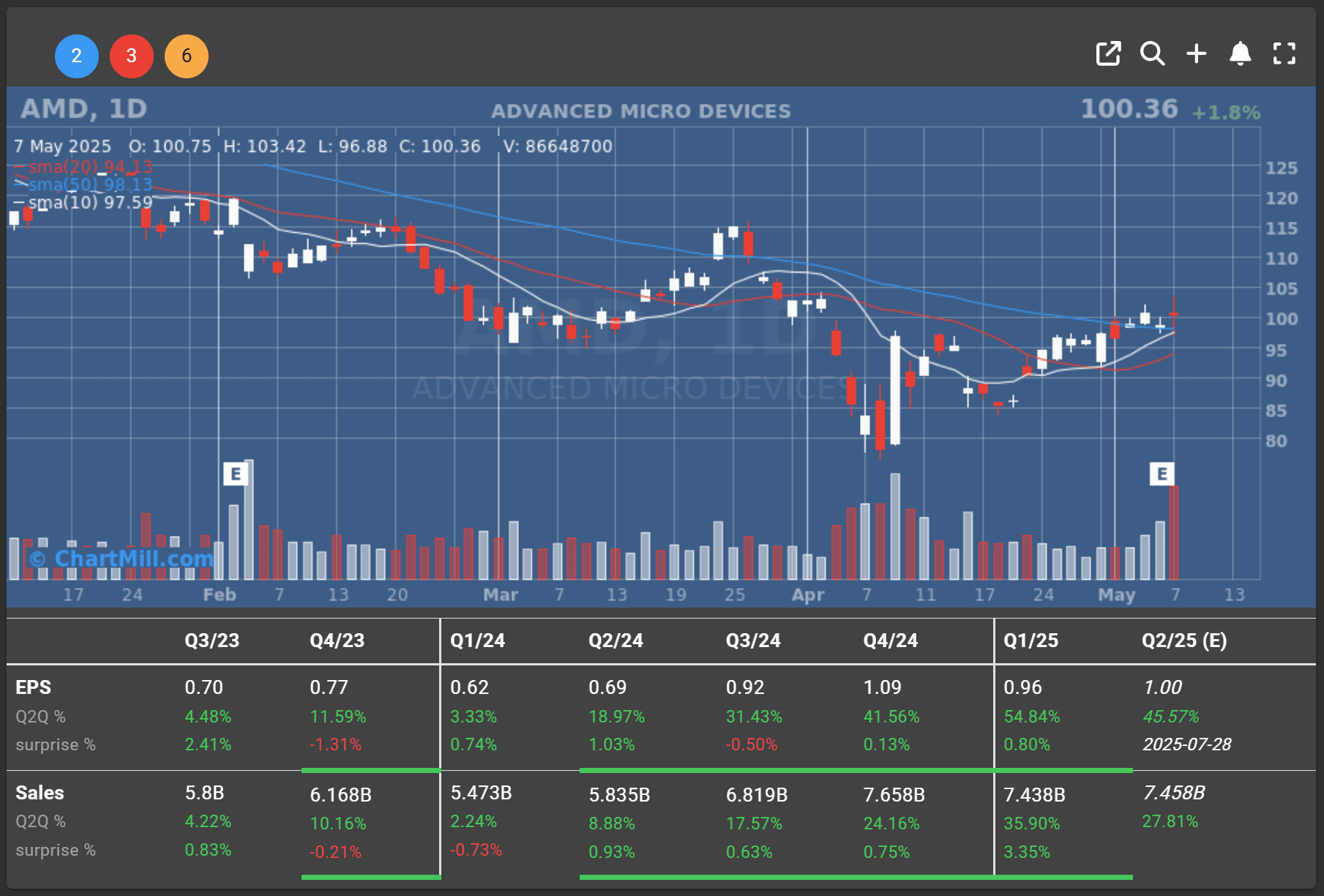Image resolution: width=1324 pixels, height=896 pixels.
Task: Click EPS Q2Q growth 41.56%
Action: pyautogui.click(x=891, y=717)
